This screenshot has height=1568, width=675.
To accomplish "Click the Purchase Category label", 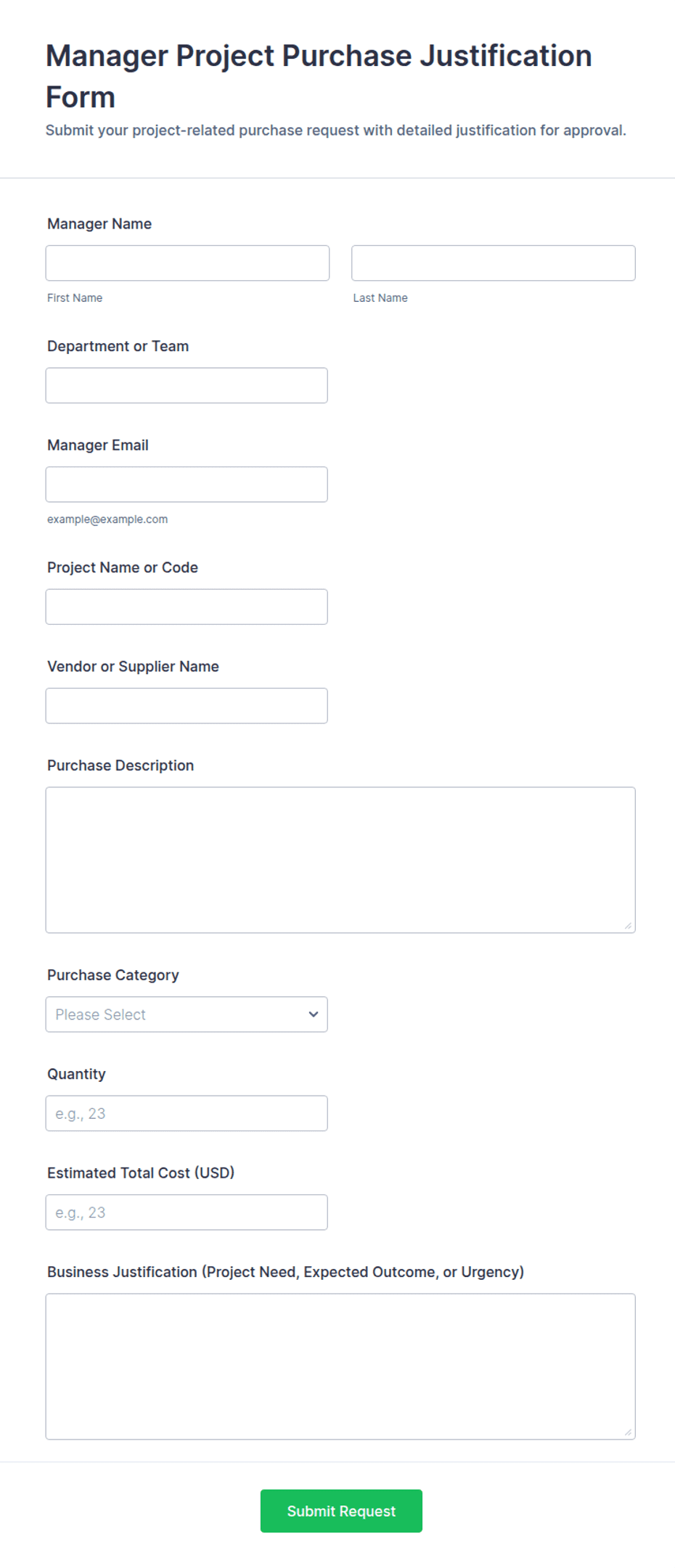I will (x=112, y=974).
